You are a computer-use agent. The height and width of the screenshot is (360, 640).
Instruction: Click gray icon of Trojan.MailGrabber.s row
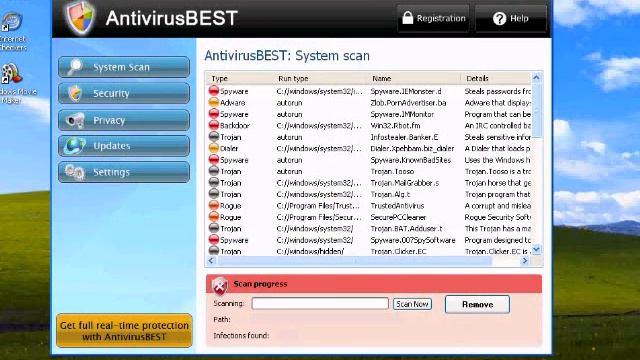213,182
